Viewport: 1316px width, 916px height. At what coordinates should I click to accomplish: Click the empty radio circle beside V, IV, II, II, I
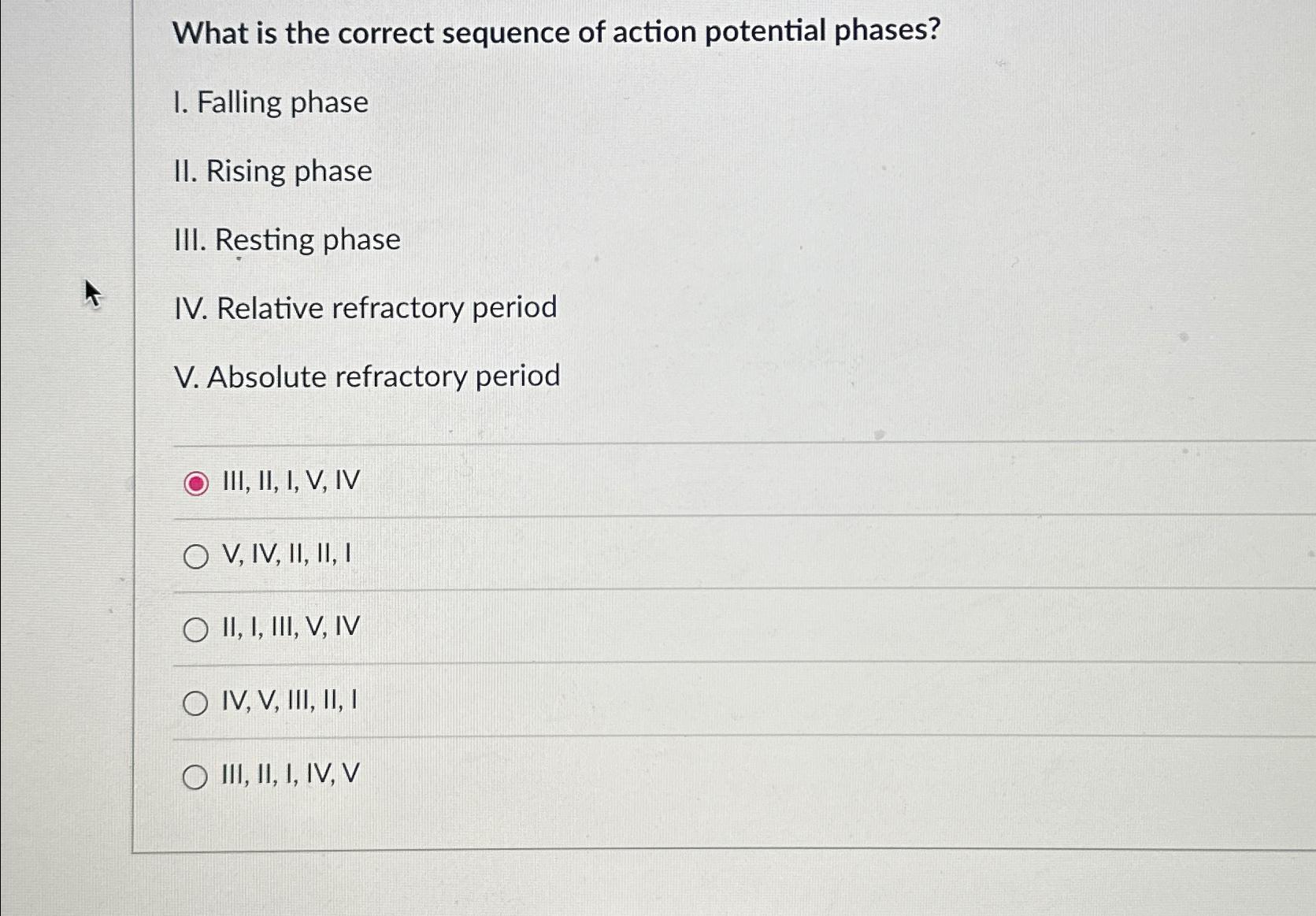click(195, 555)
